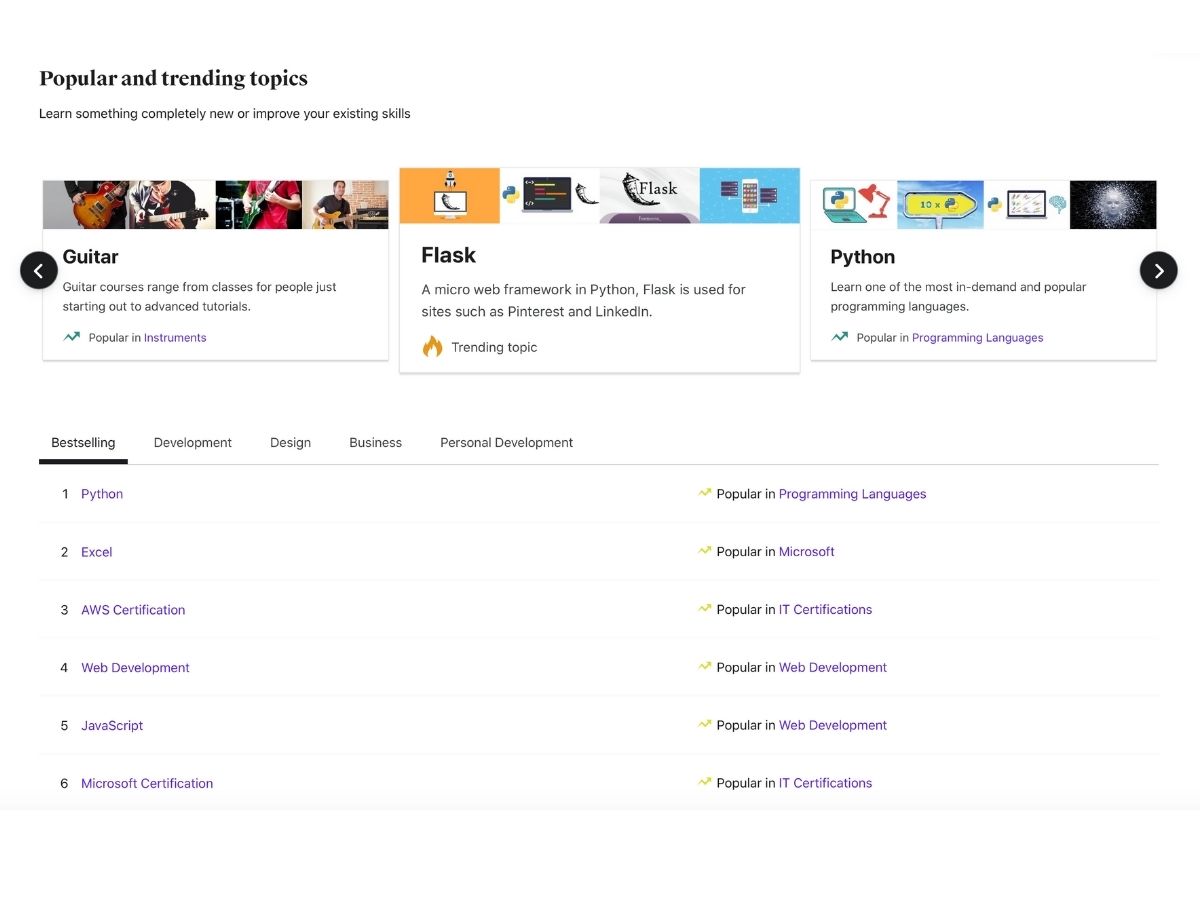Open the Microsoft Certification topic link
The height and width of the screenshot is (900, 1200).
[x=147, y=784]
